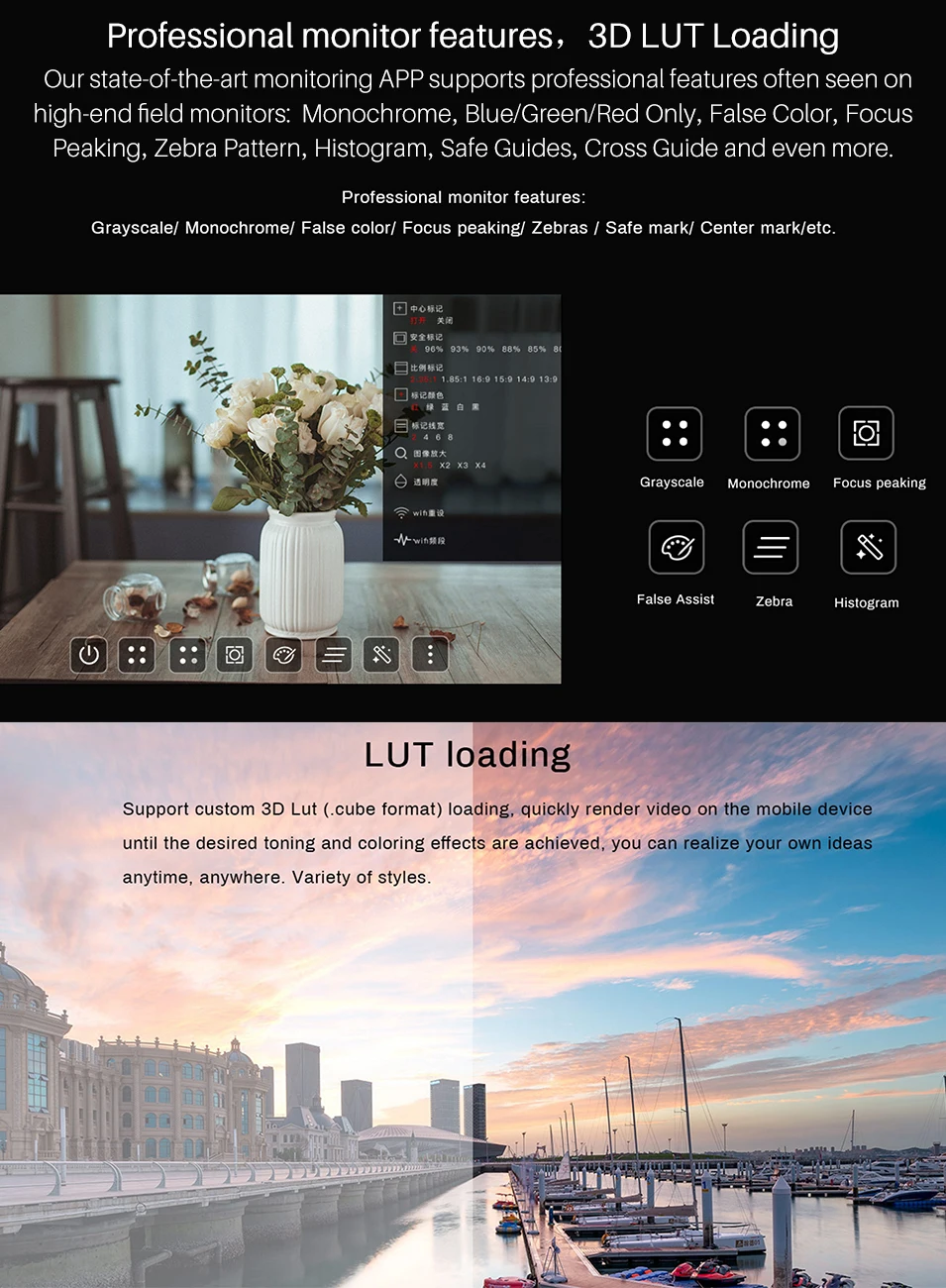Screen dimensions: 946x1288
Task: Click the large False Assist palette icon above label
Action: point(677,547)
